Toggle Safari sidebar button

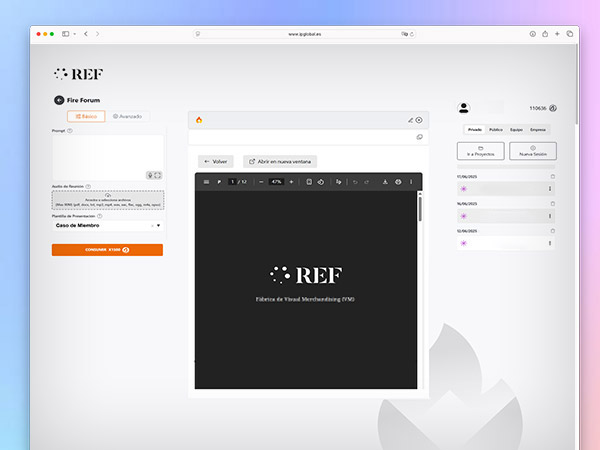[x=66, y=34]
